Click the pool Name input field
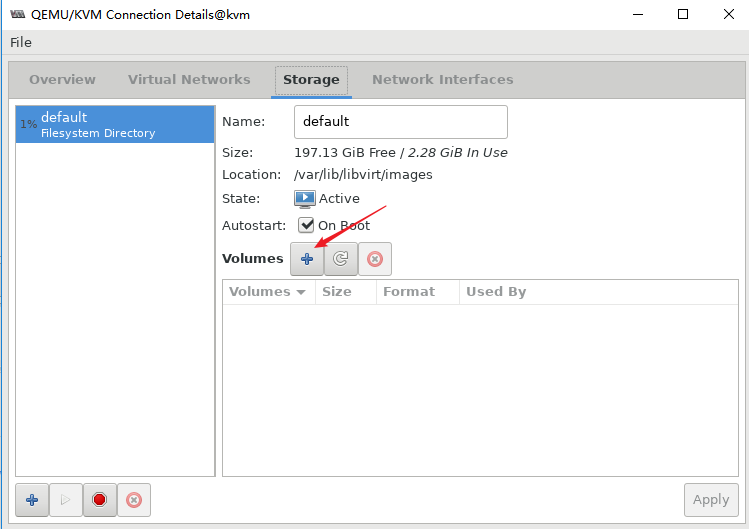Viewport: 749px width, 529px height. click(x=401, y=122)
